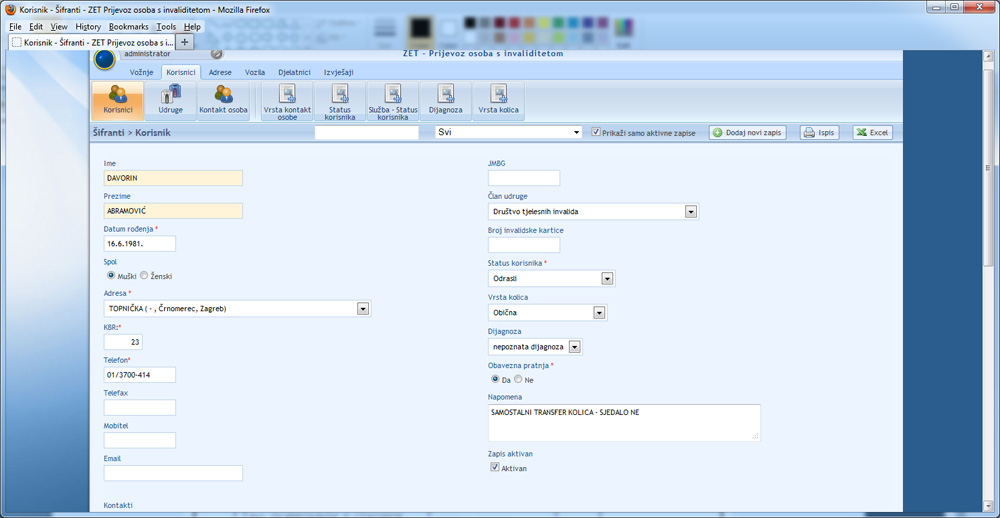Switch to the Adrese tab
The height and width of the screenshot is (518, 1000).
point(220,73)
